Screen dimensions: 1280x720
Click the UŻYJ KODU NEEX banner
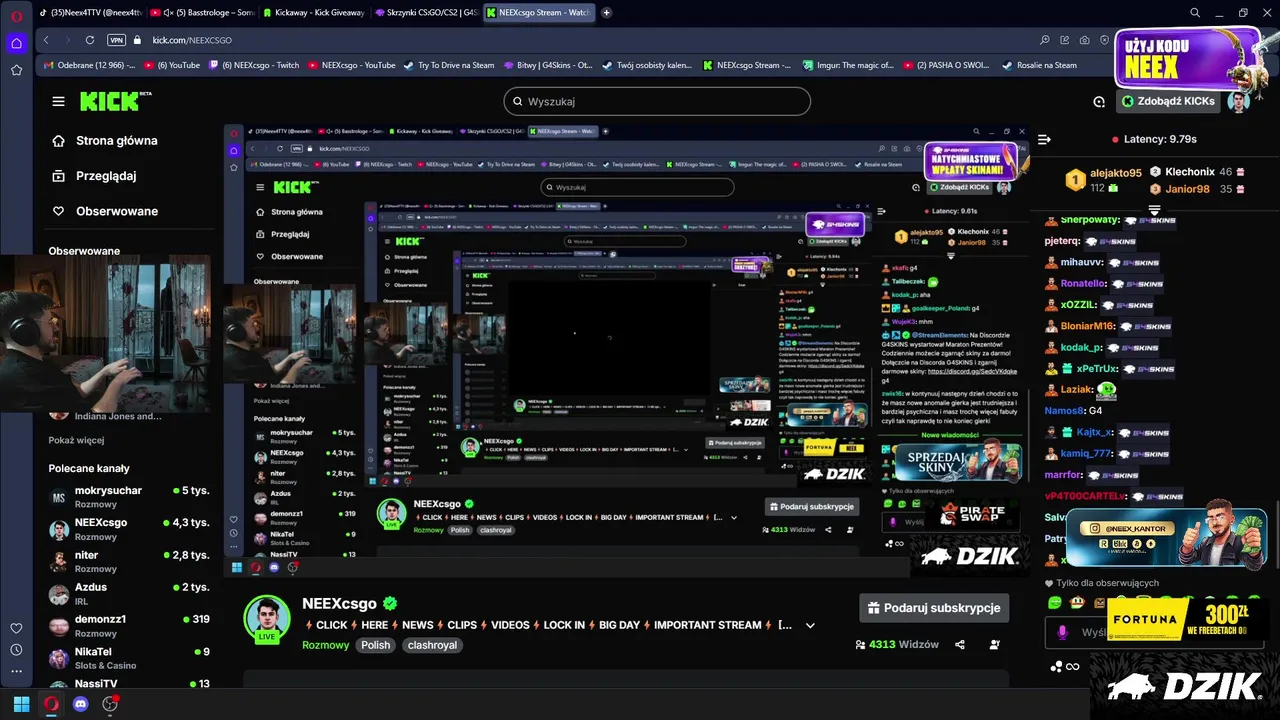pos(1190,57)
